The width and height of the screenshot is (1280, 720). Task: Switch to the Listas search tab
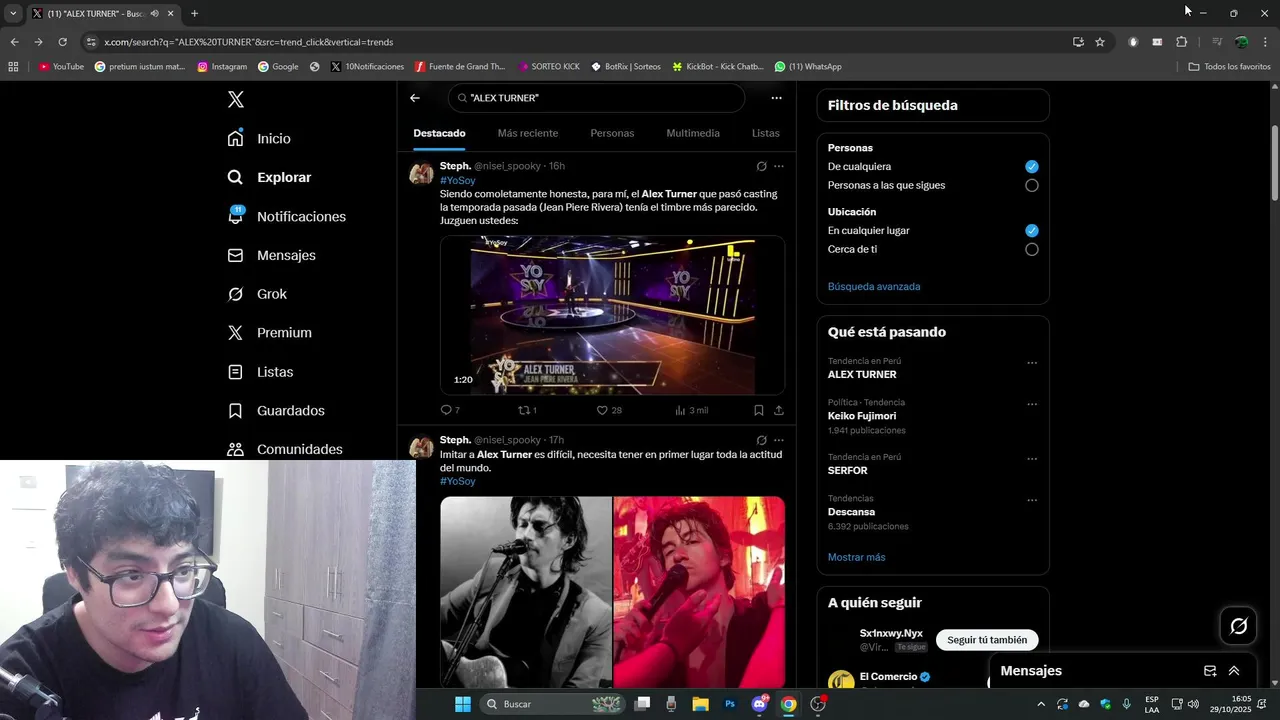tap(766, 133)
